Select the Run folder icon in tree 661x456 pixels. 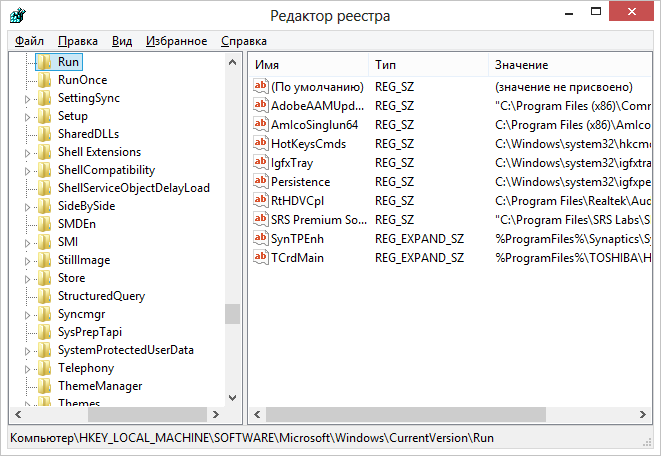click(44, 62)
